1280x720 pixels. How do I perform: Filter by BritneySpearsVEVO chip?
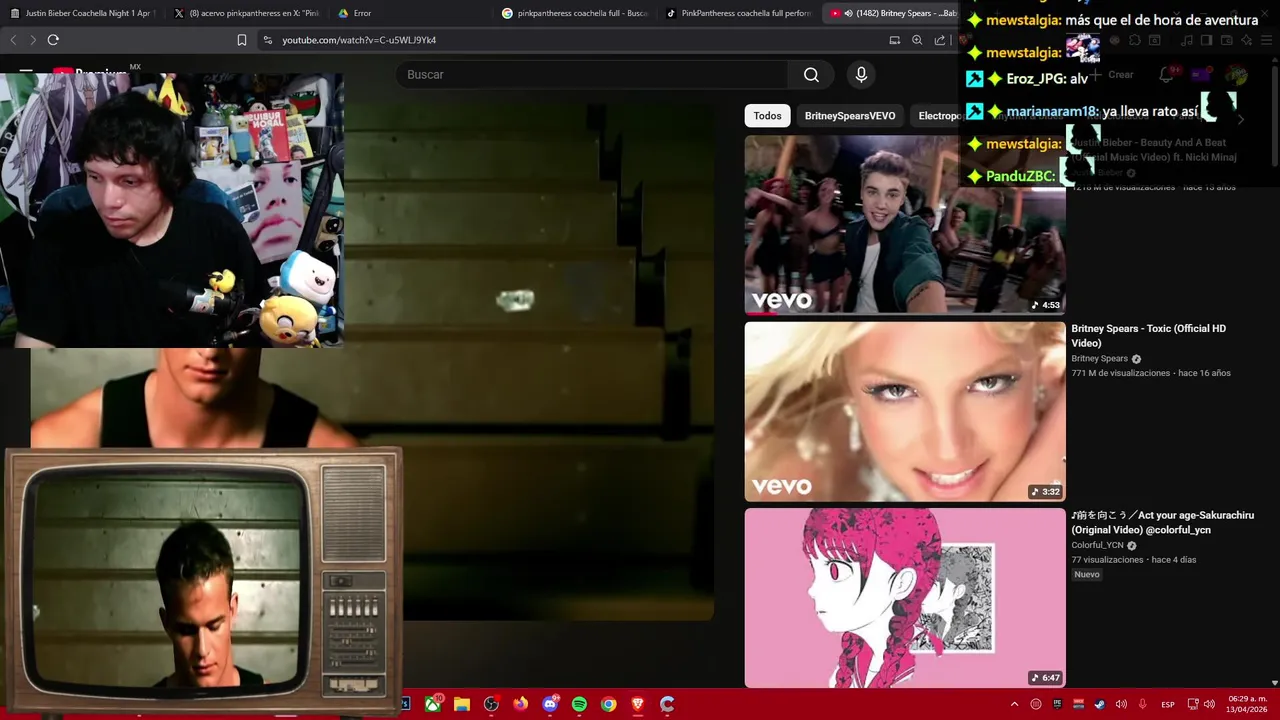pyautogui.click(x=850, y=116)
